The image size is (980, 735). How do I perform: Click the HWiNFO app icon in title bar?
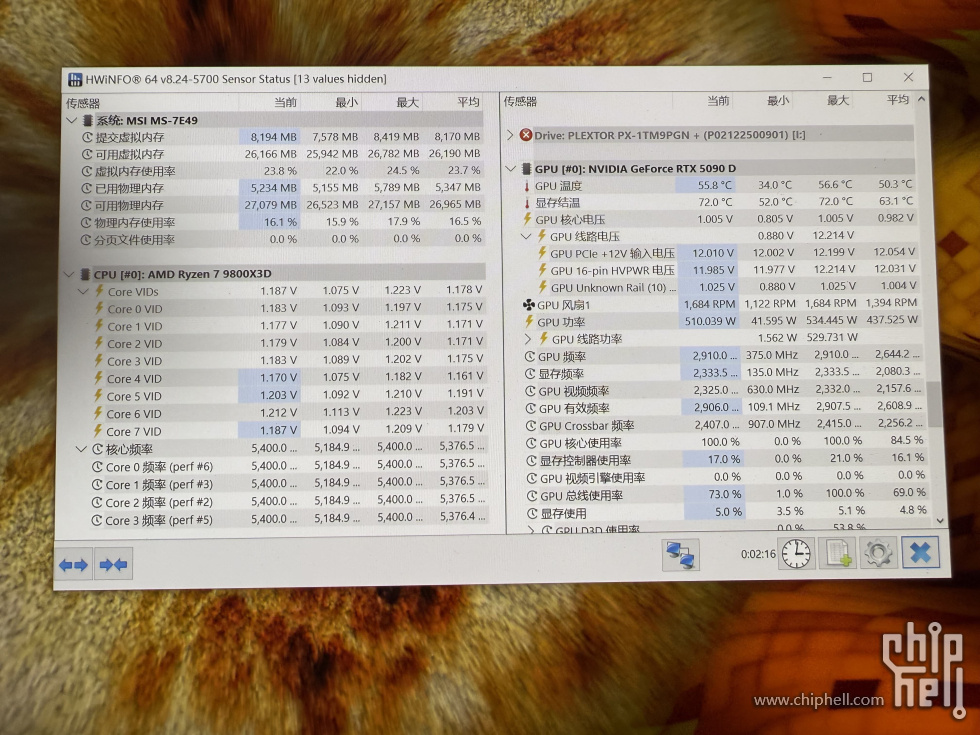75,79
